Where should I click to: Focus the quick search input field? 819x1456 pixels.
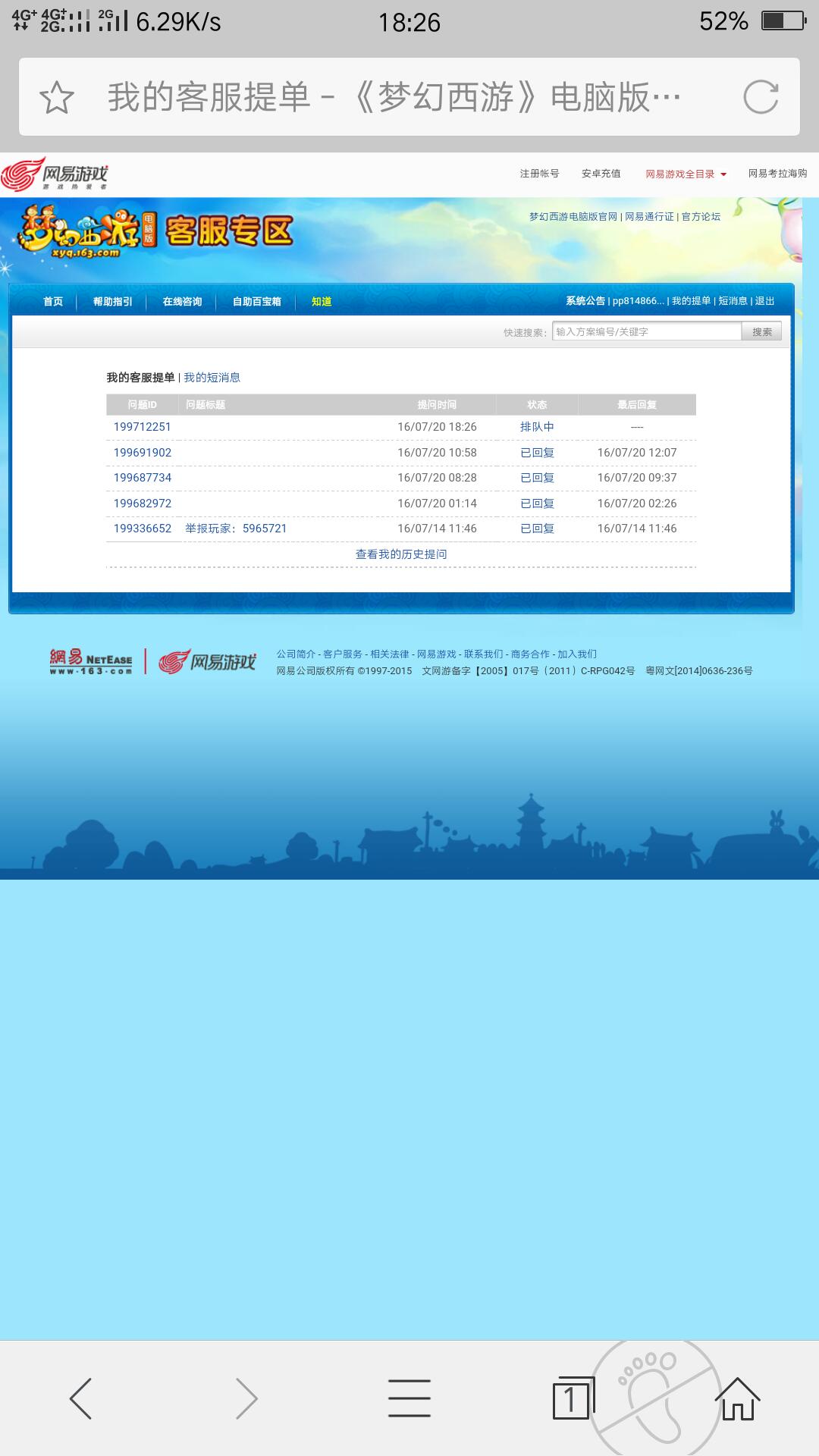[647, 331]
